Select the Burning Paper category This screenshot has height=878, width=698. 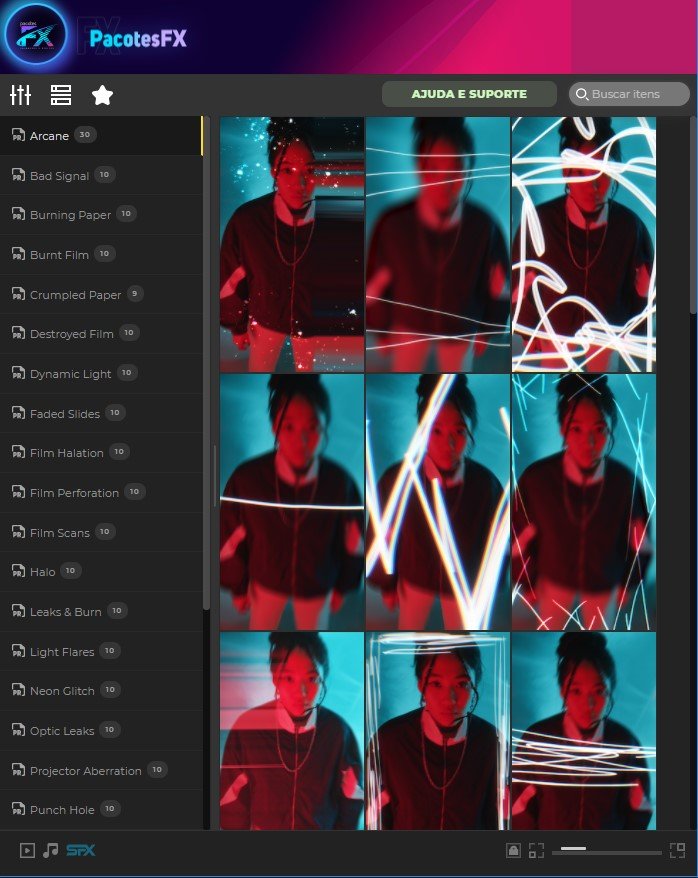pos(70,215)
